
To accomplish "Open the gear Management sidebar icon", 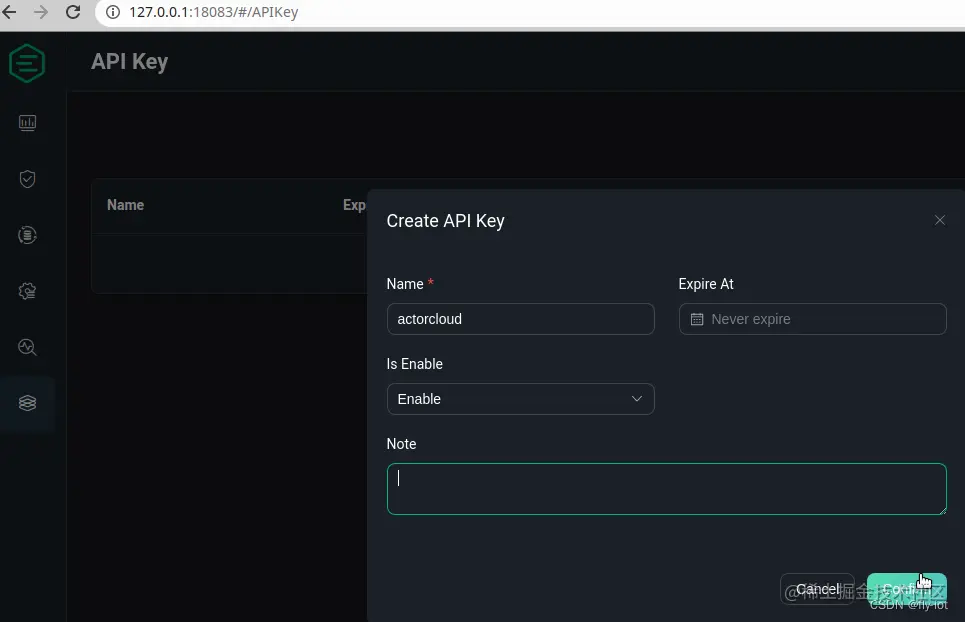I will [27, 291].
